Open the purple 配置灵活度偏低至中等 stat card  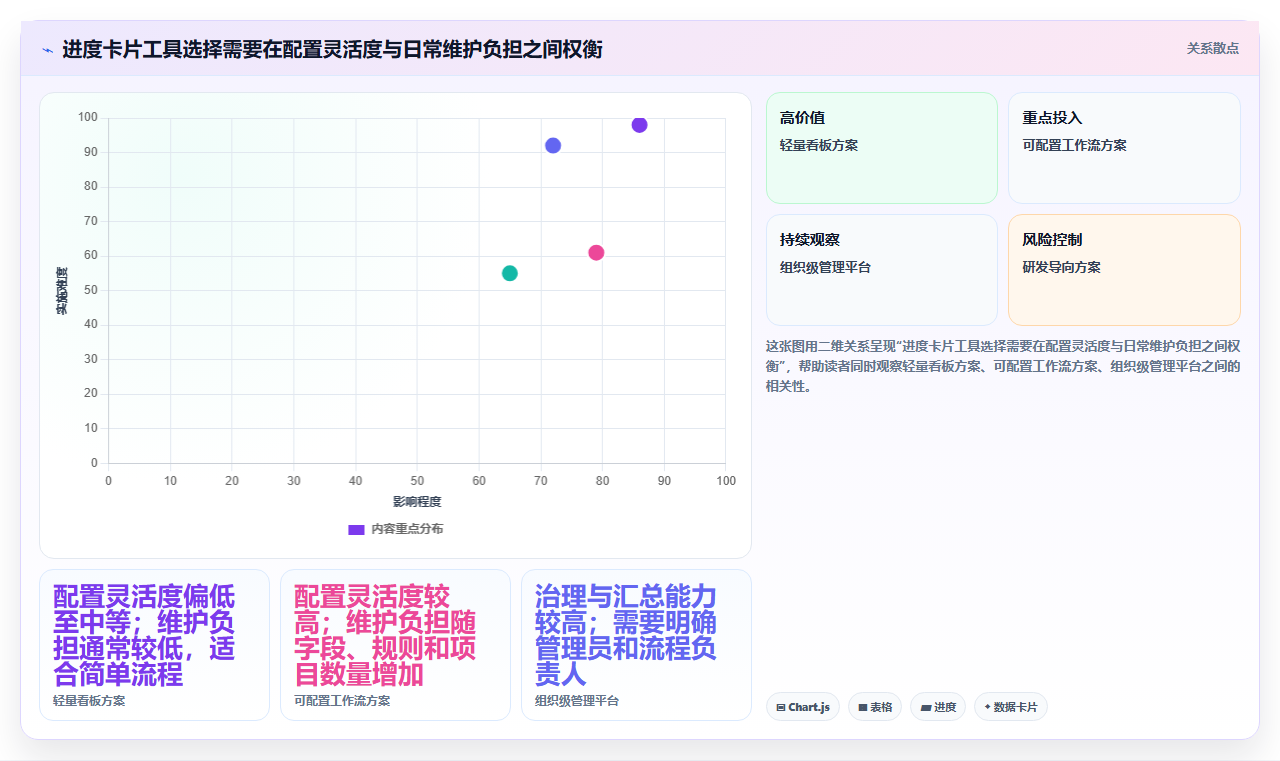point(154,645)
